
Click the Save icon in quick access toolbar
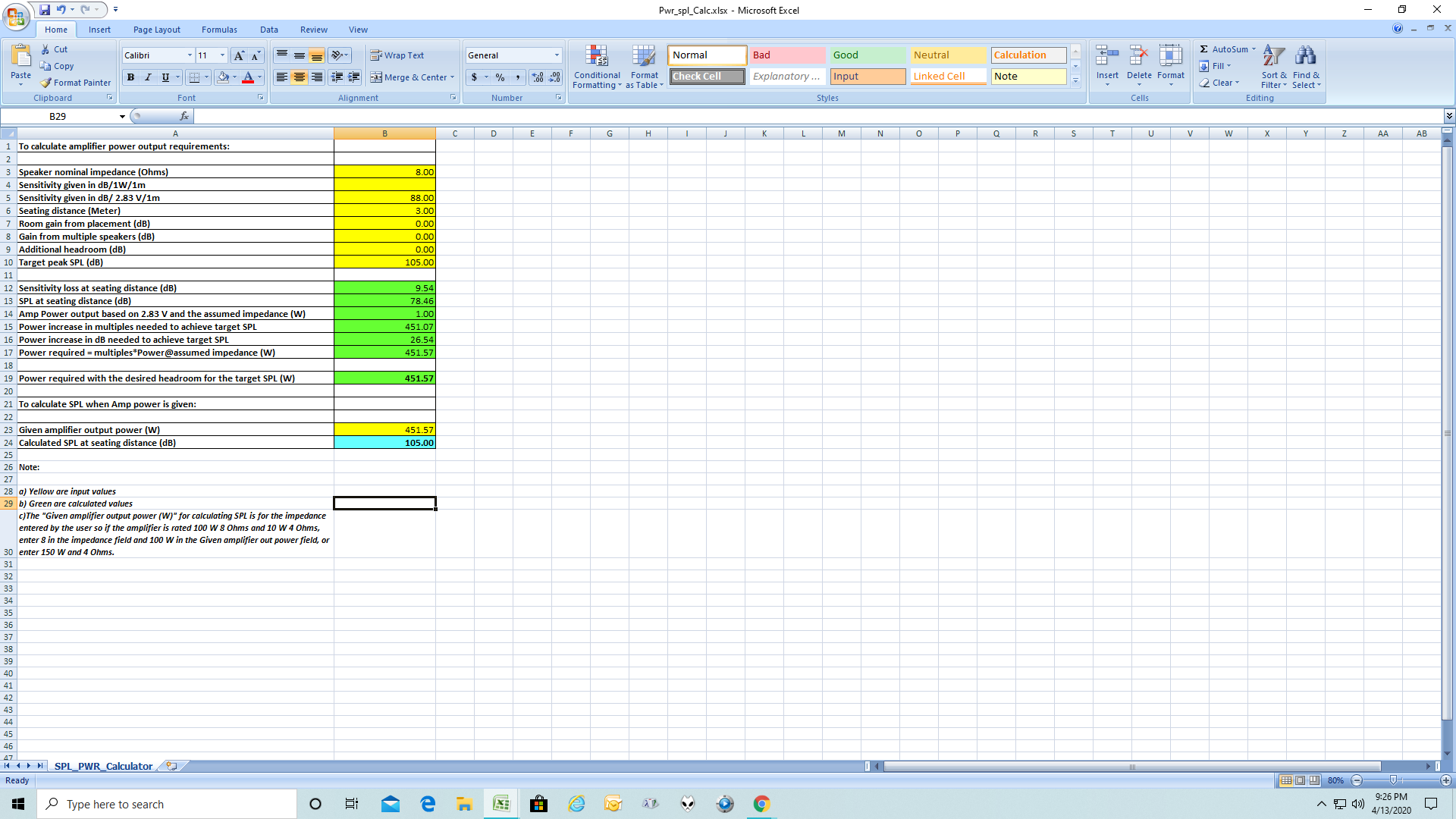(45, 10)
